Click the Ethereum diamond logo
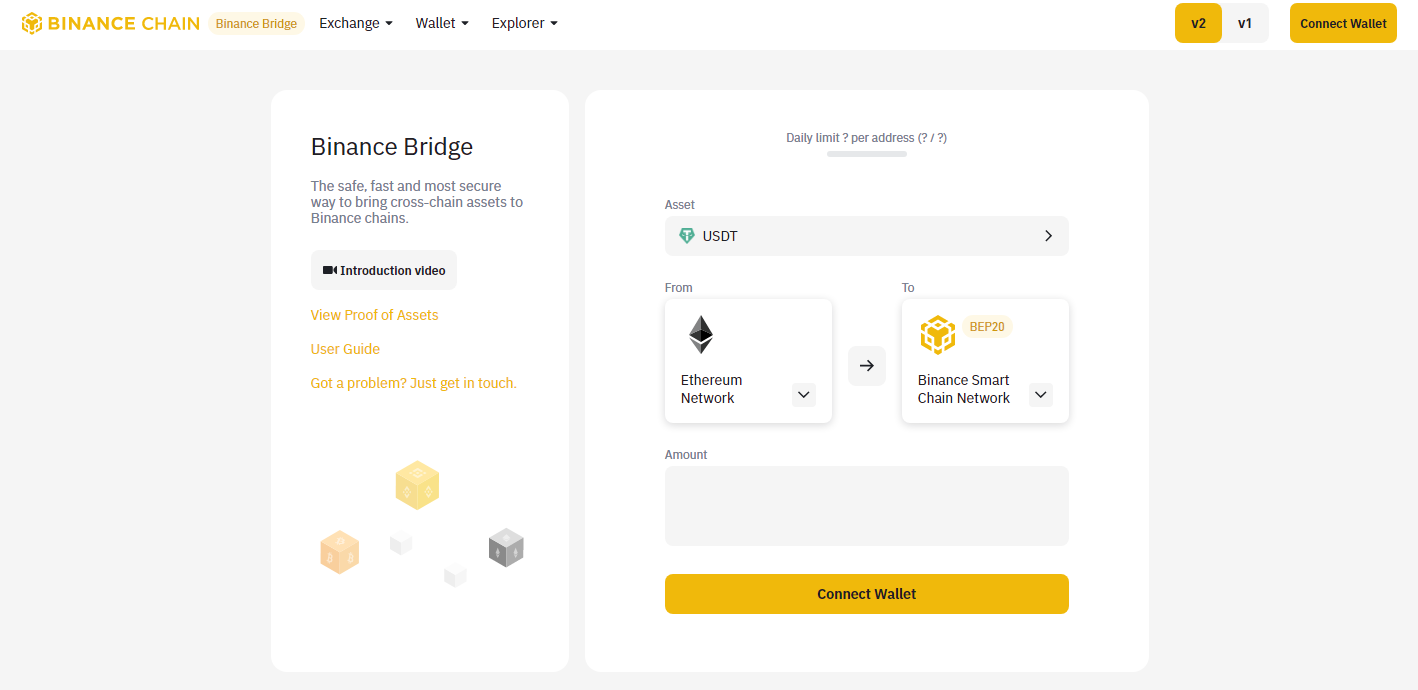The width and height of the screenshot is (1418, 690). coord(701,335)
